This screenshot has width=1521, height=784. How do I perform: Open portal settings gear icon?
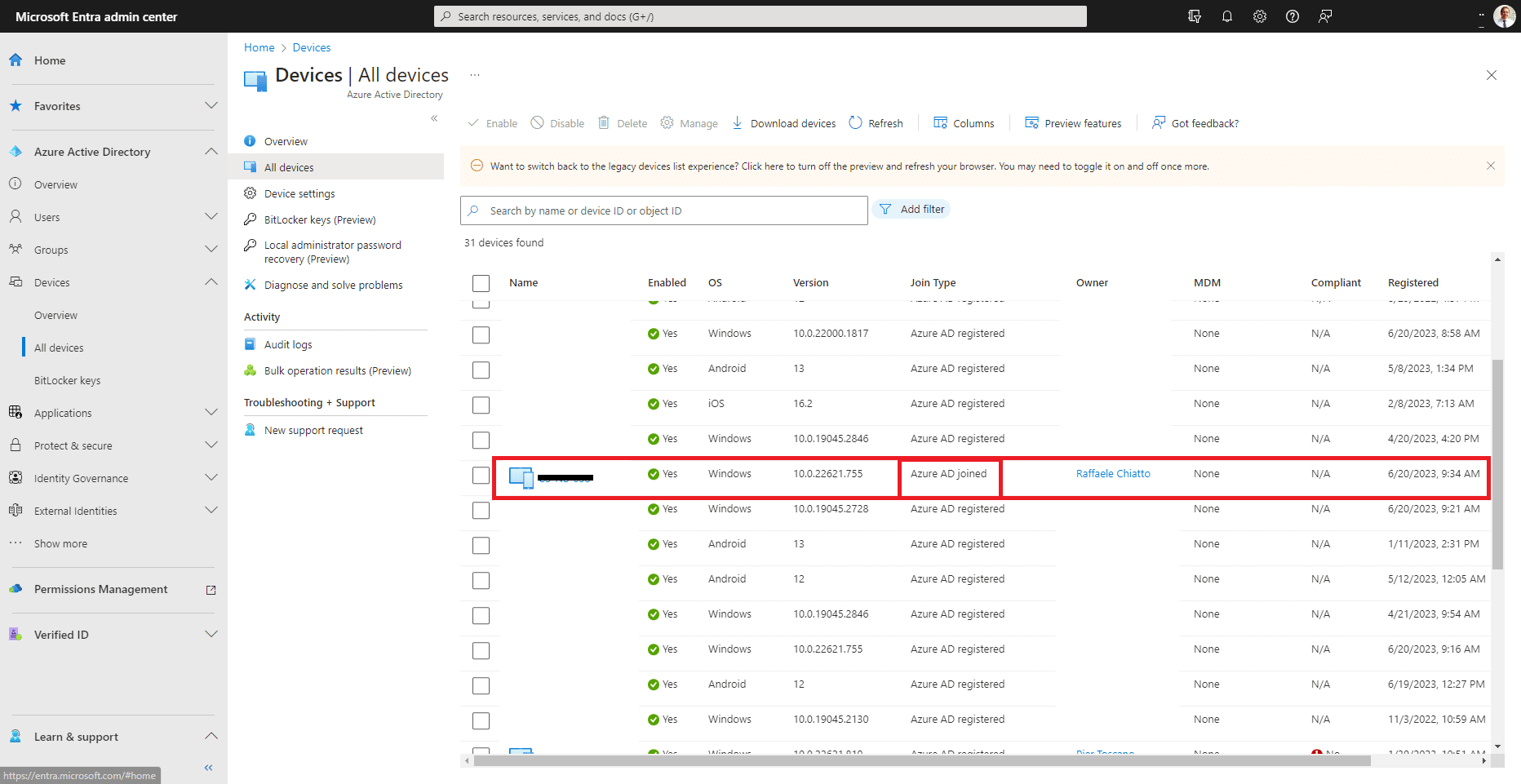click(x=1260, y=16)
